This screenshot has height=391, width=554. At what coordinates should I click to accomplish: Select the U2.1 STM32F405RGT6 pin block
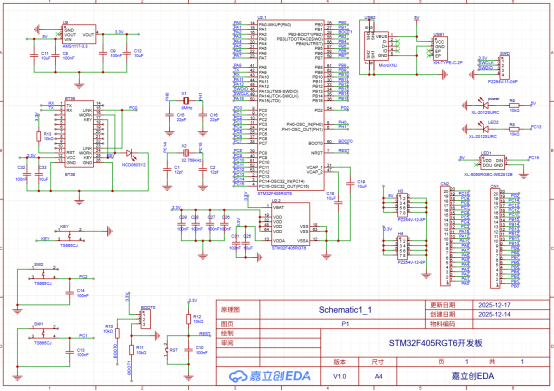(x=291, y=105)
